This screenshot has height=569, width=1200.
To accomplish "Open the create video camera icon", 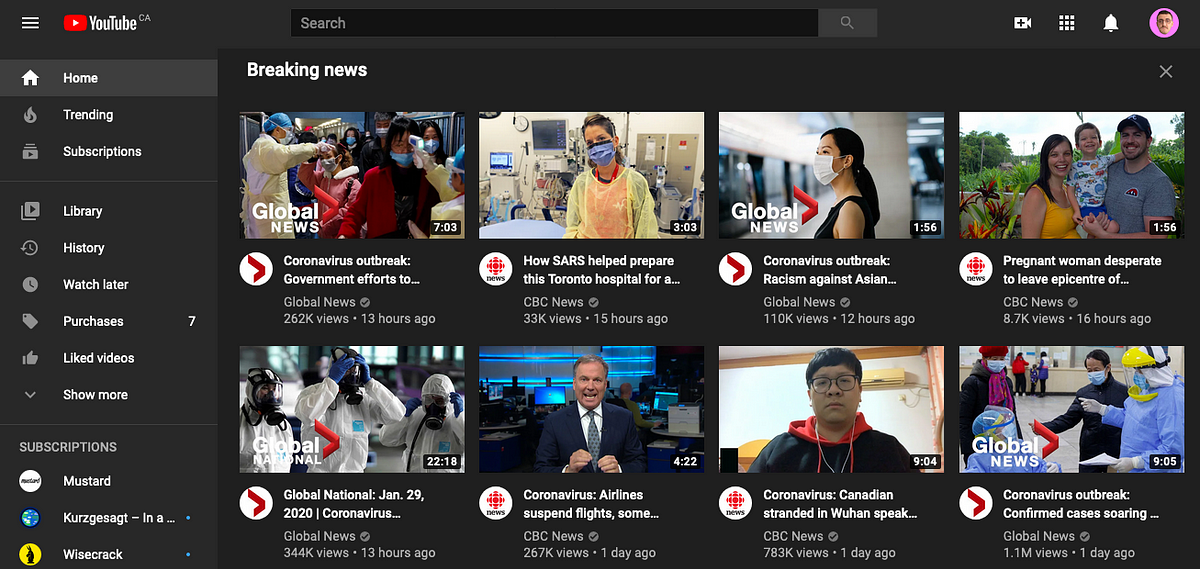I will pyautogui.click(x=1022, y=23).
